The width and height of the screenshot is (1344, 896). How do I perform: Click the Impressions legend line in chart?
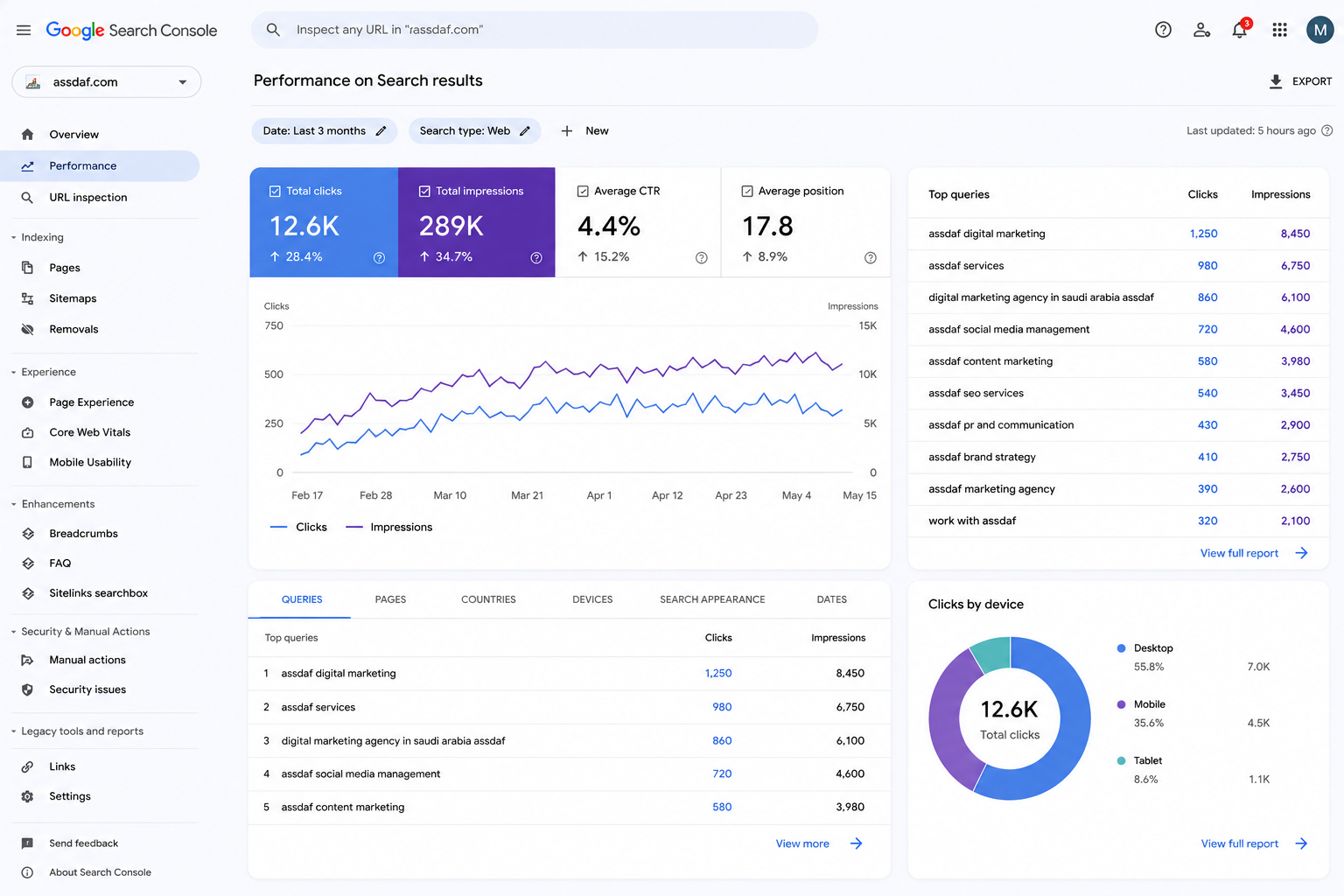[354, 527]
